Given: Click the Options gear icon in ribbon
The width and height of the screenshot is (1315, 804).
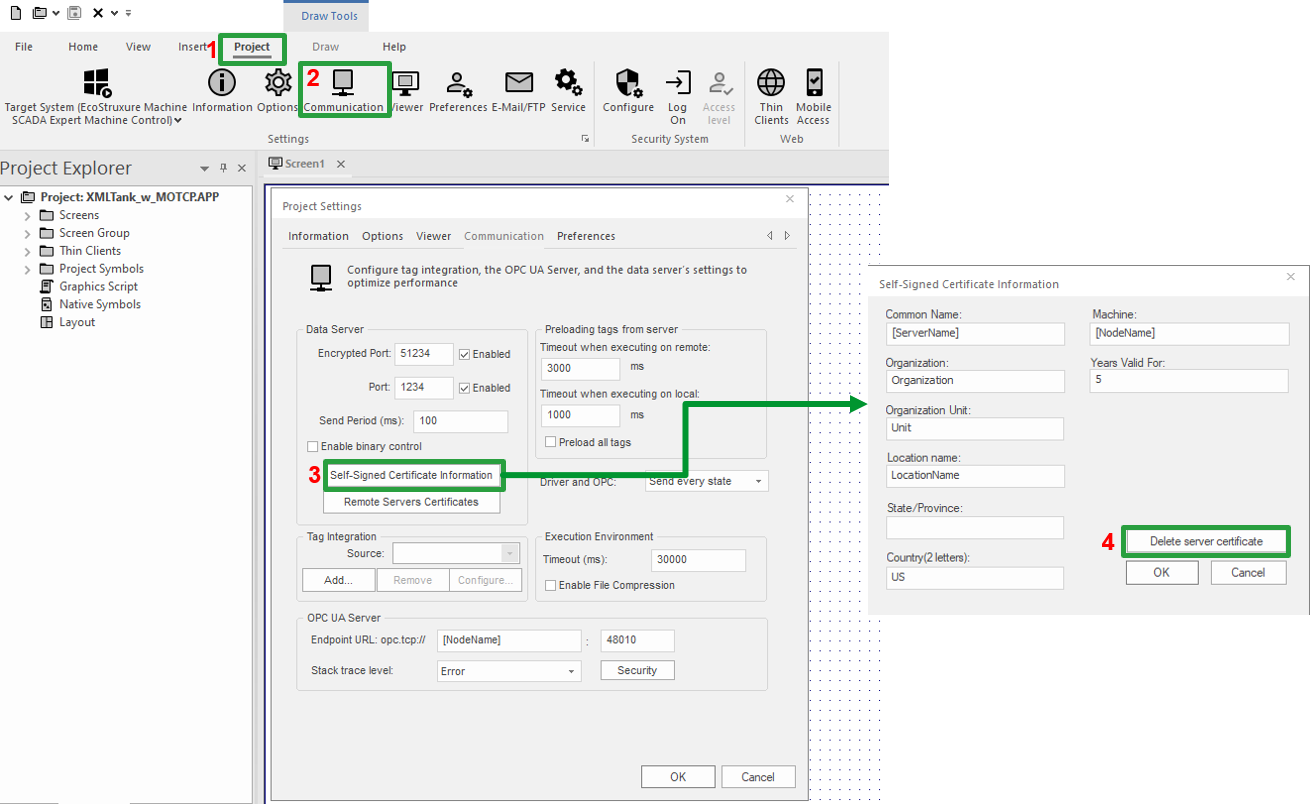Looking at the screenshot, I should pos(277,82).
